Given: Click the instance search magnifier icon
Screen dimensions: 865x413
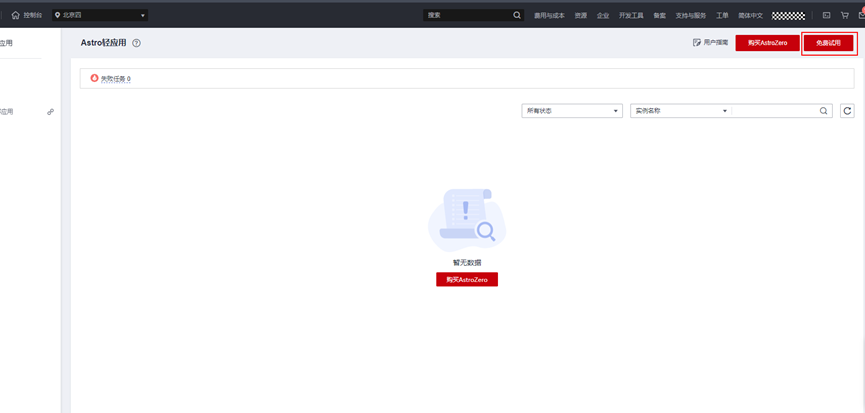Looking at the screenshot, I should tap(823, 111).
